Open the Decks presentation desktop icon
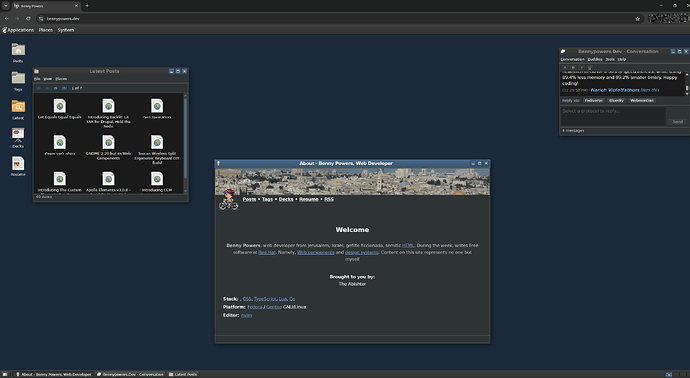The height and width of the screenshot is (378, 690). tap(18, 135)
